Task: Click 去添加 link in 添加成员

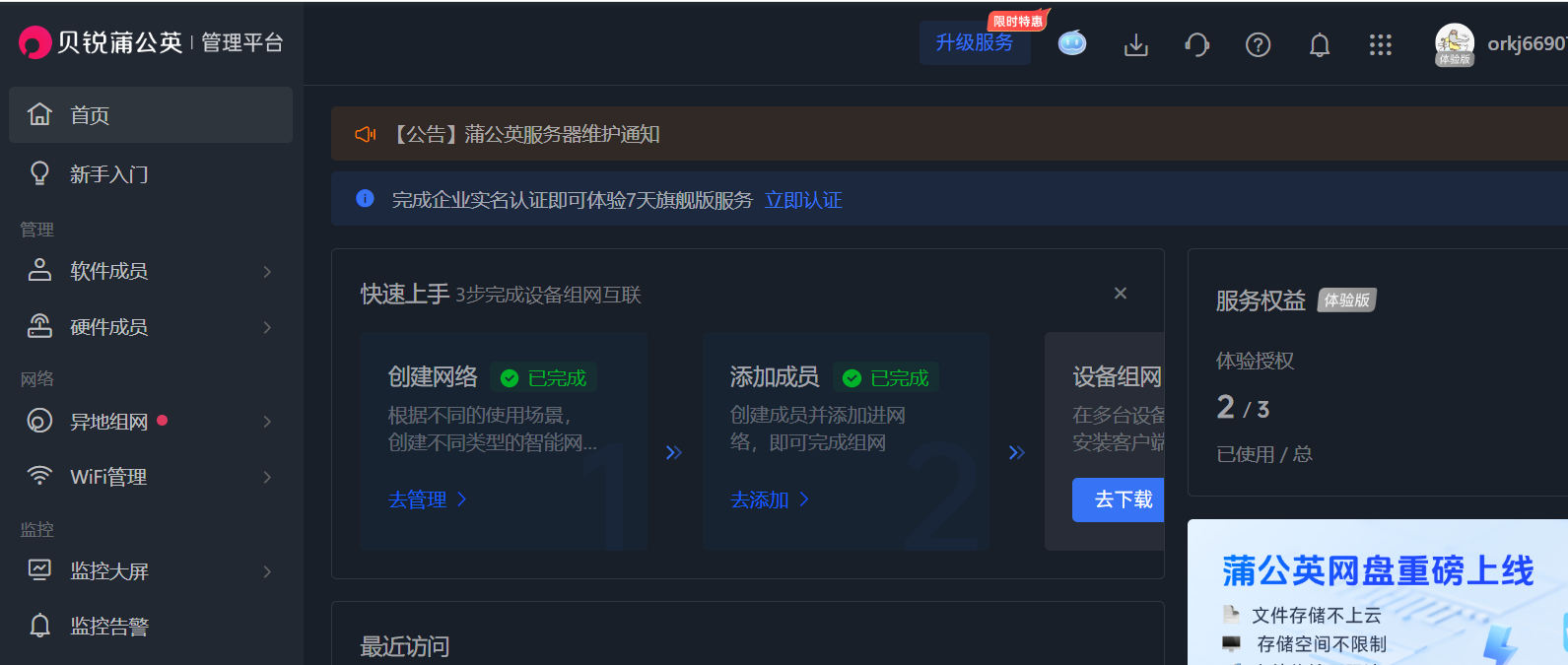Action: coord(770,499)
